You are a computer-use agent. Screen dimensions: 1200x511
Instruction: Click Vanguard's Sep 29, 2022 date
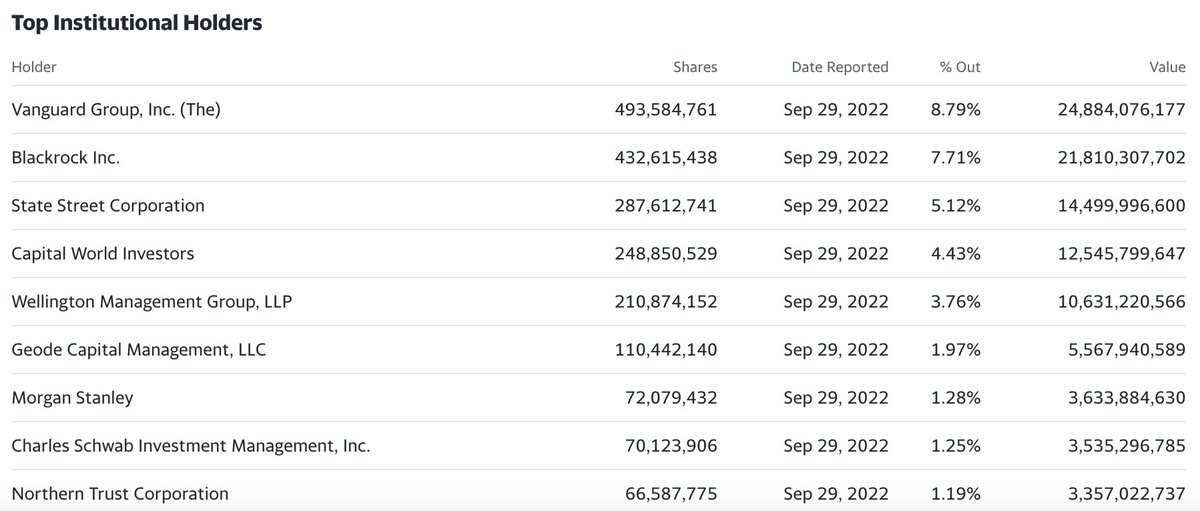[836, 110]
